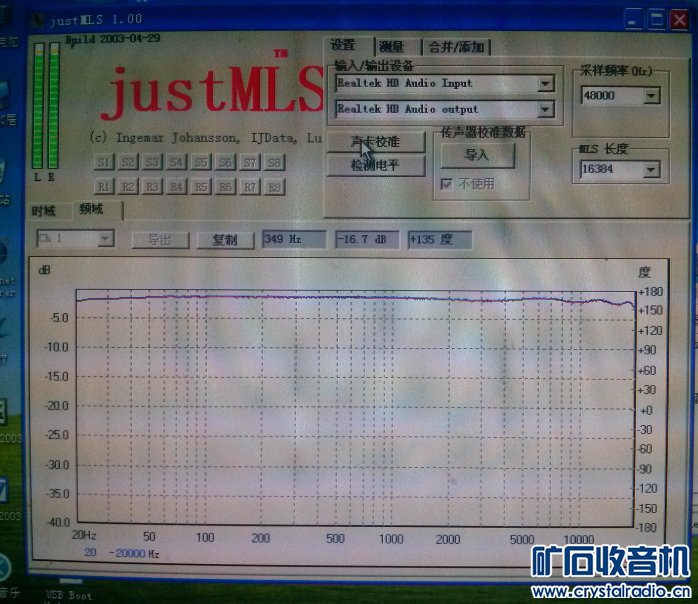Switch to the 时域 tab

[x=44, y=211]
